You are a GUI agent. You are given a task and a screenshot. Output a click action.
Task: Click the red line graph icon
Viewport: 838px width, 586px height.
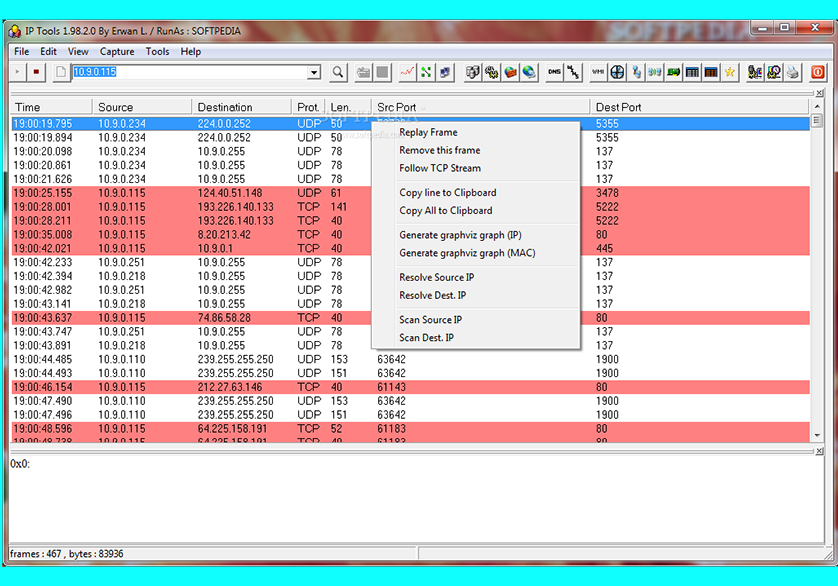(407, 72)
